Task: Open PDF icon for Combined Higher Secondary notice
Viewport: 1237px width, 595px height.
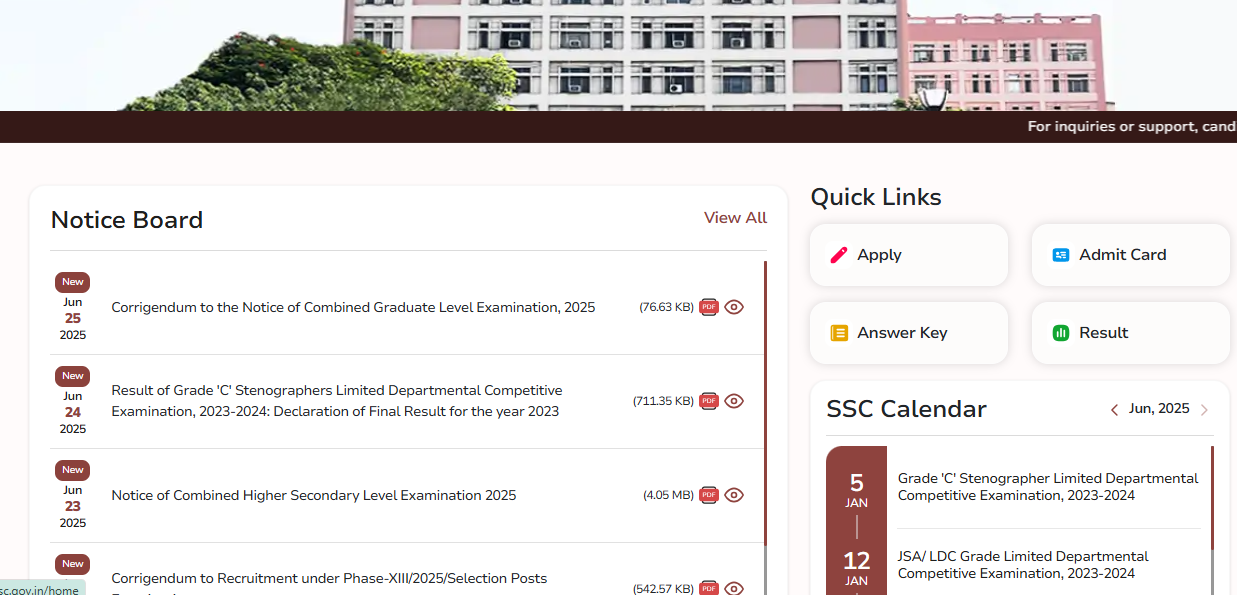Action: pyautogui.click(x=709, y=495)
